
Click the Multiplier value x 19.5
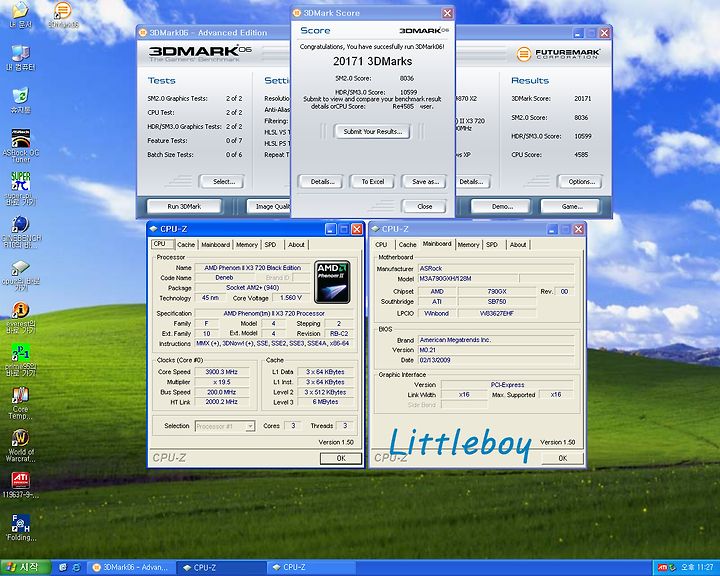(222, 382)
